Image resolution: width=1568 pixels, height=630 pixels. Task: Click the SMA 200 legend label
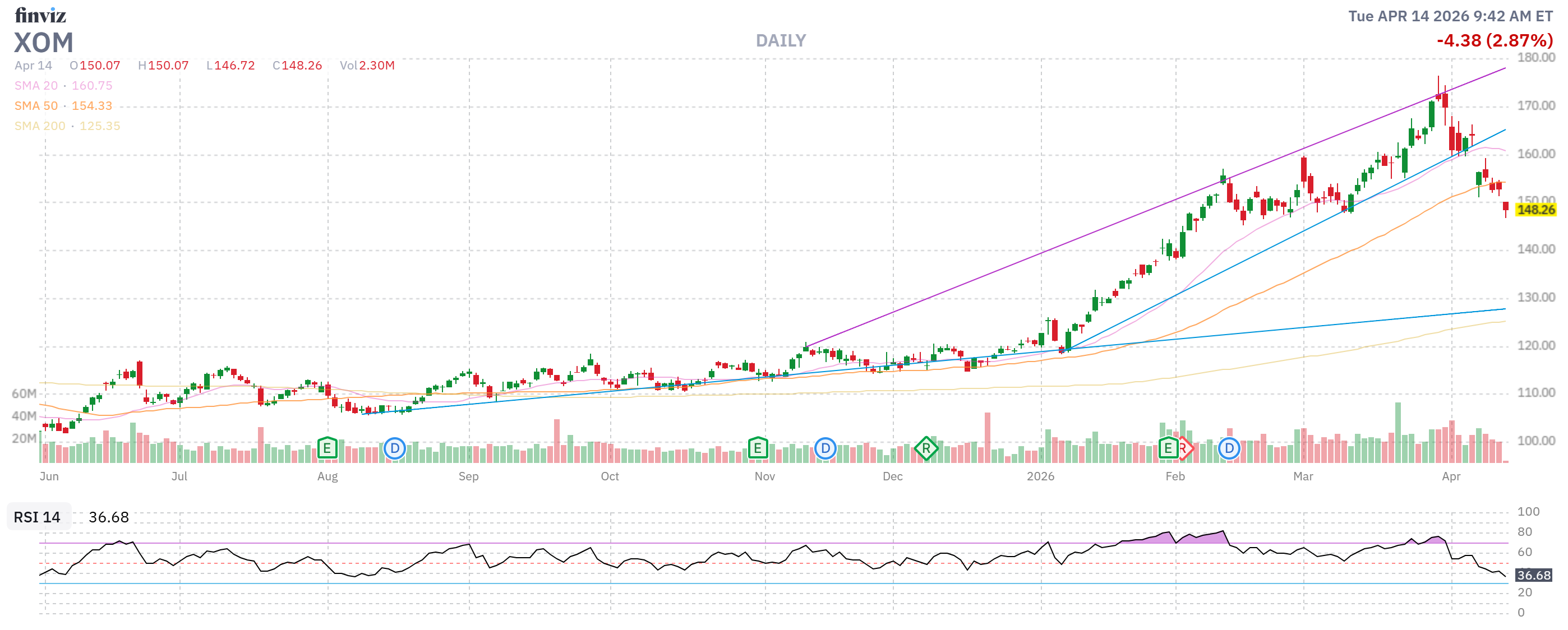tap(40, 126)
